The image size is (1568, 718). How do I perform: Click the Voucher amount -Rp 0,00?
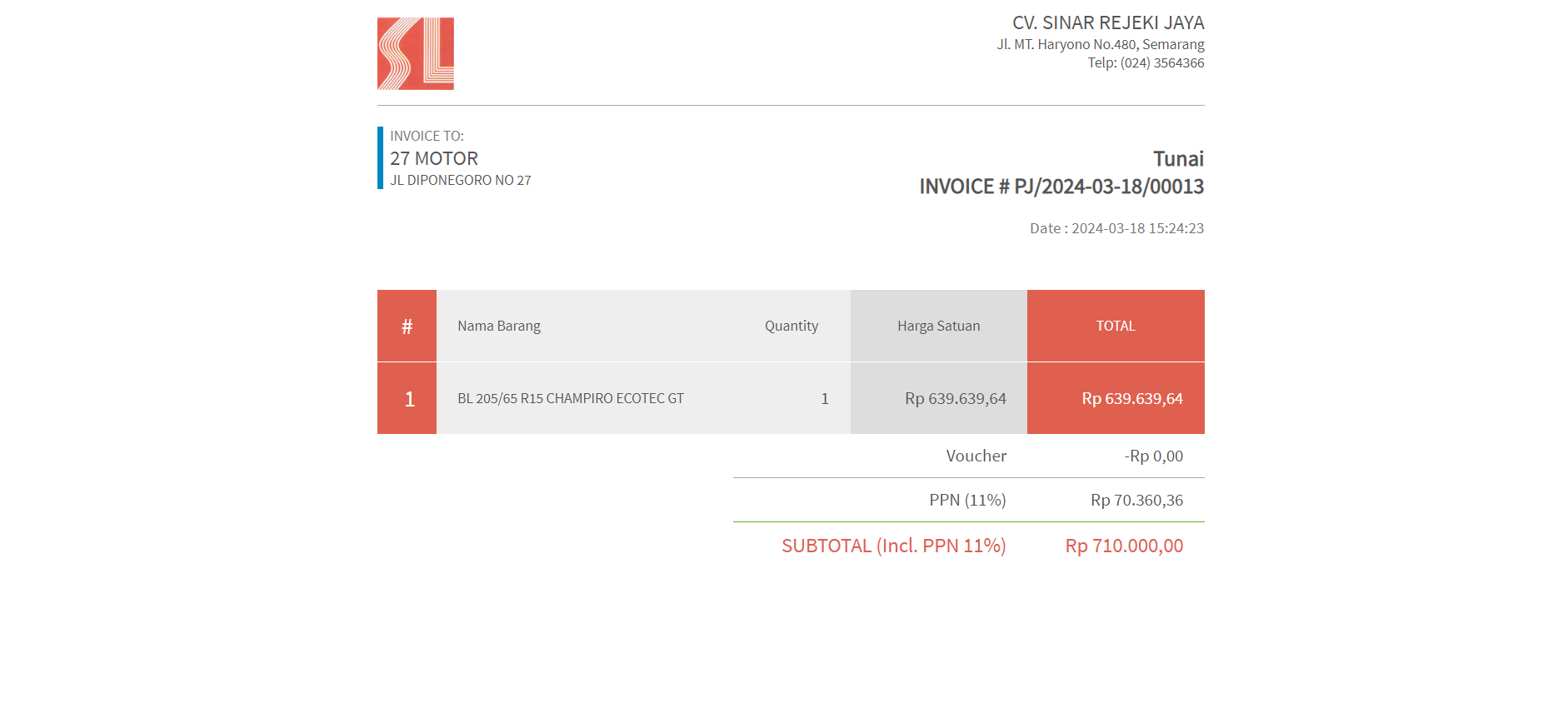pyautogui.click(x=1153, y=456)
